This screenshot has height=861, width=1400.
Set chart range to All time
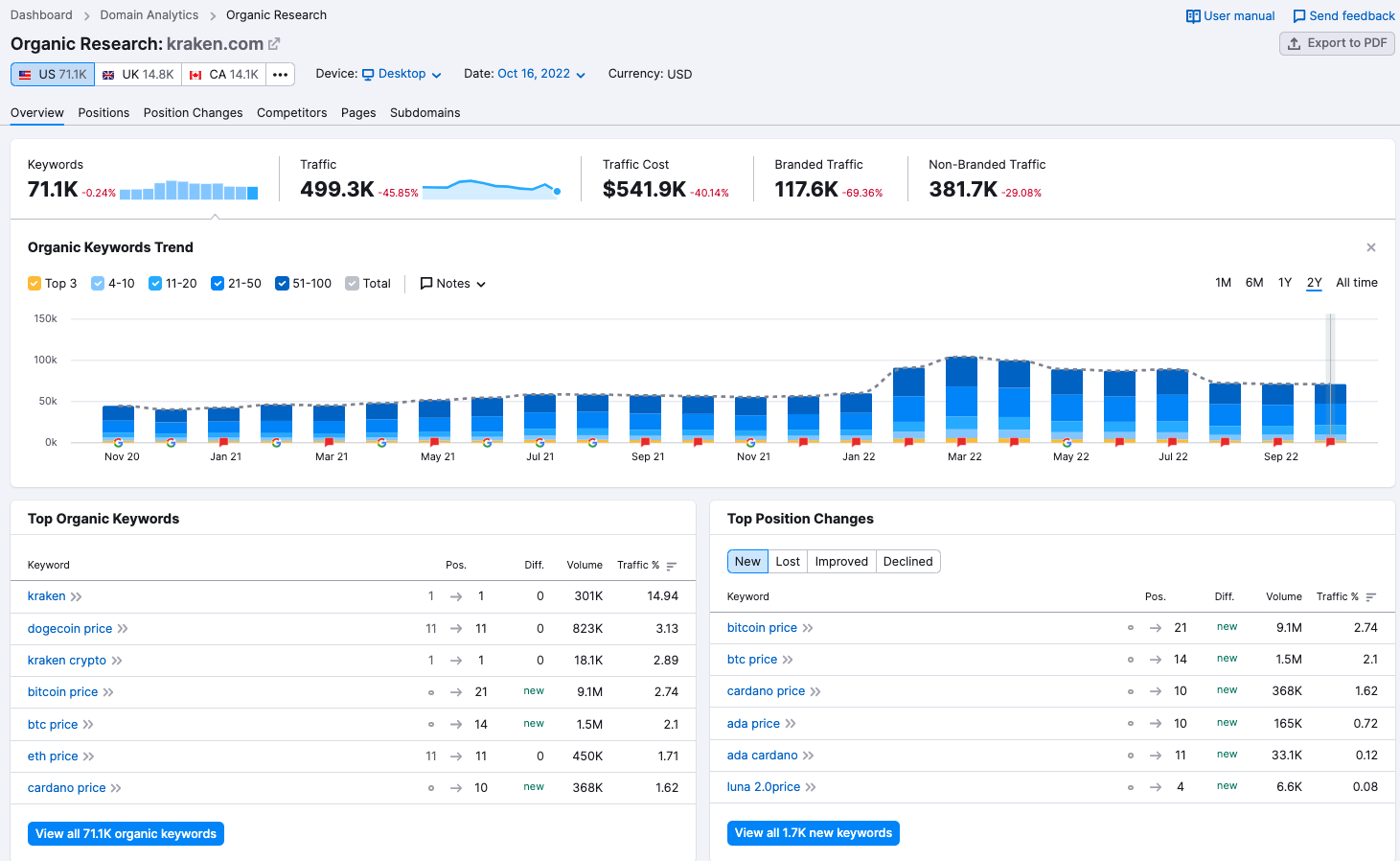pos(1357,283)
